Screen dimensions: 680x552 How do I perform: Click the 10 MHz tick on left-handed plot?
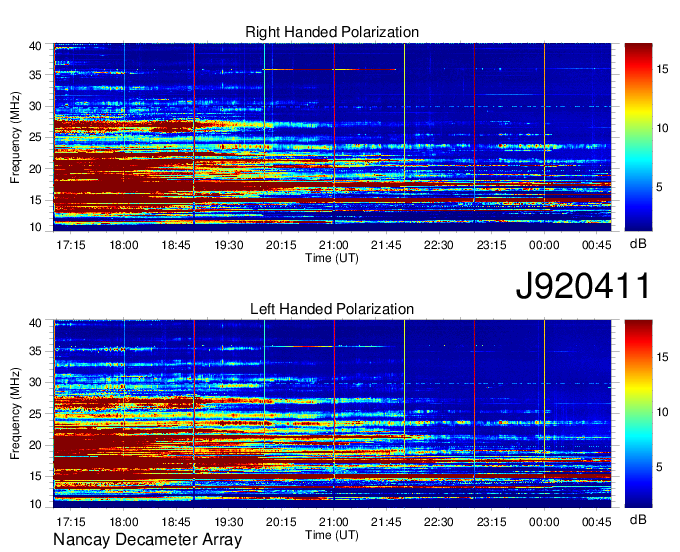pyautogui.click(x=35, y=504)
